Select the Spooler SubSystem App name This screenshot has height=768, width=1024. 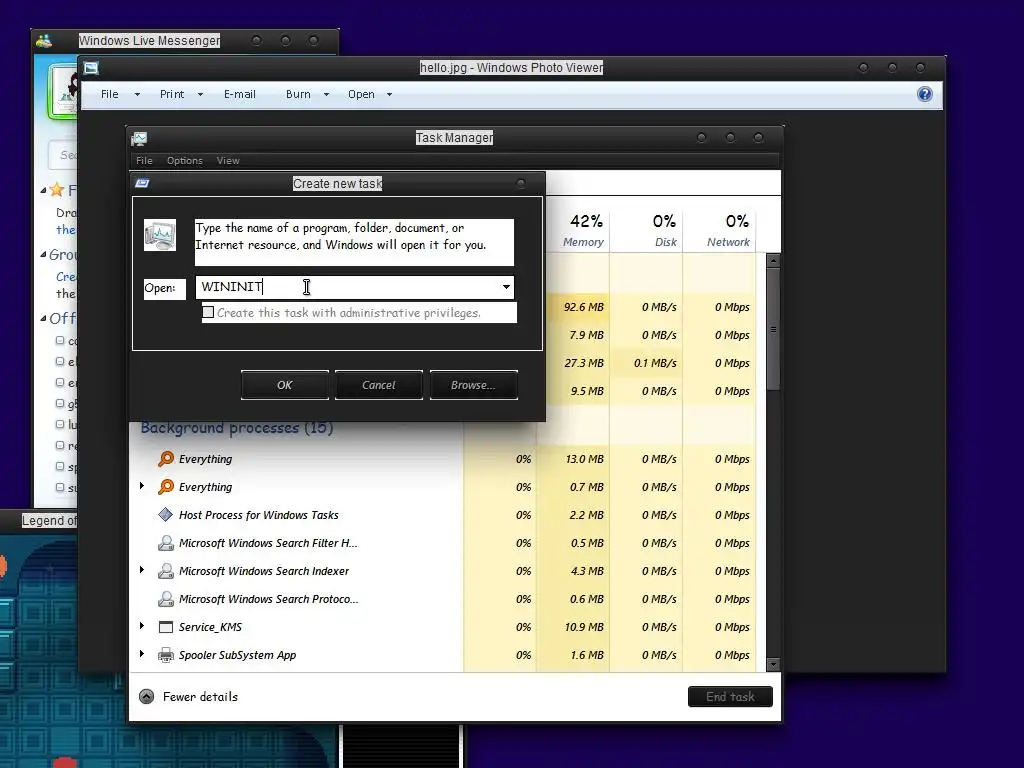point(237,655)
